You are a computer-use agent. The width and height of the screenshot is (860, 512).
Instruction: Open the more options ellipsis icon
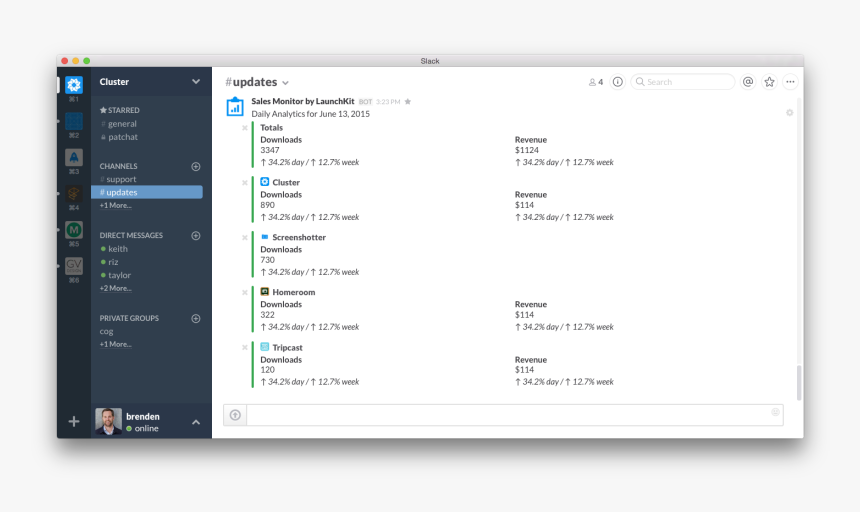tap(790, 82)
